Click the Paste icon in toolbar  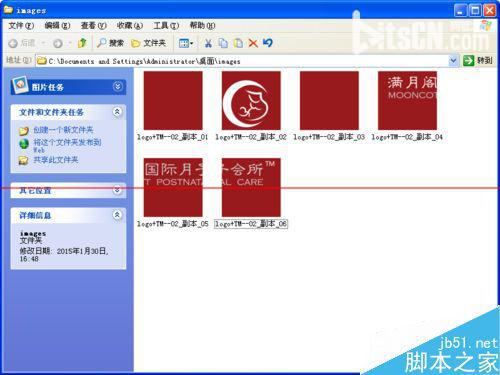click(x=238, y=43)
